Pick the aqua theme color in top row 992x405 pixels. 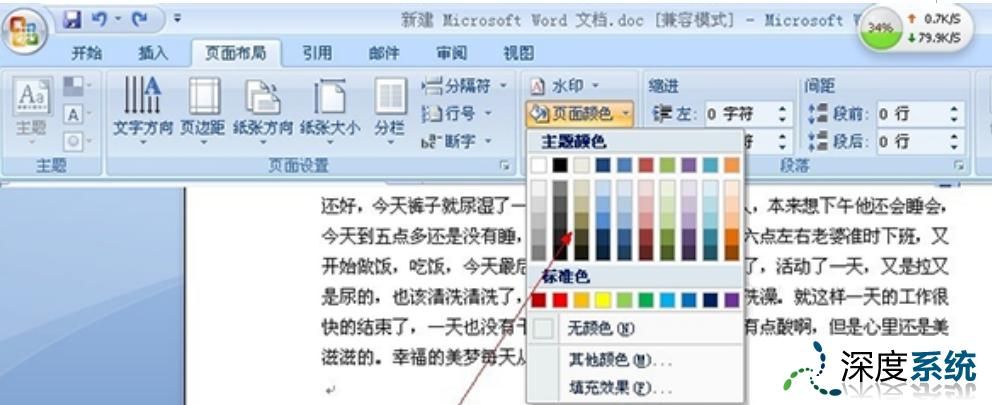710,165
